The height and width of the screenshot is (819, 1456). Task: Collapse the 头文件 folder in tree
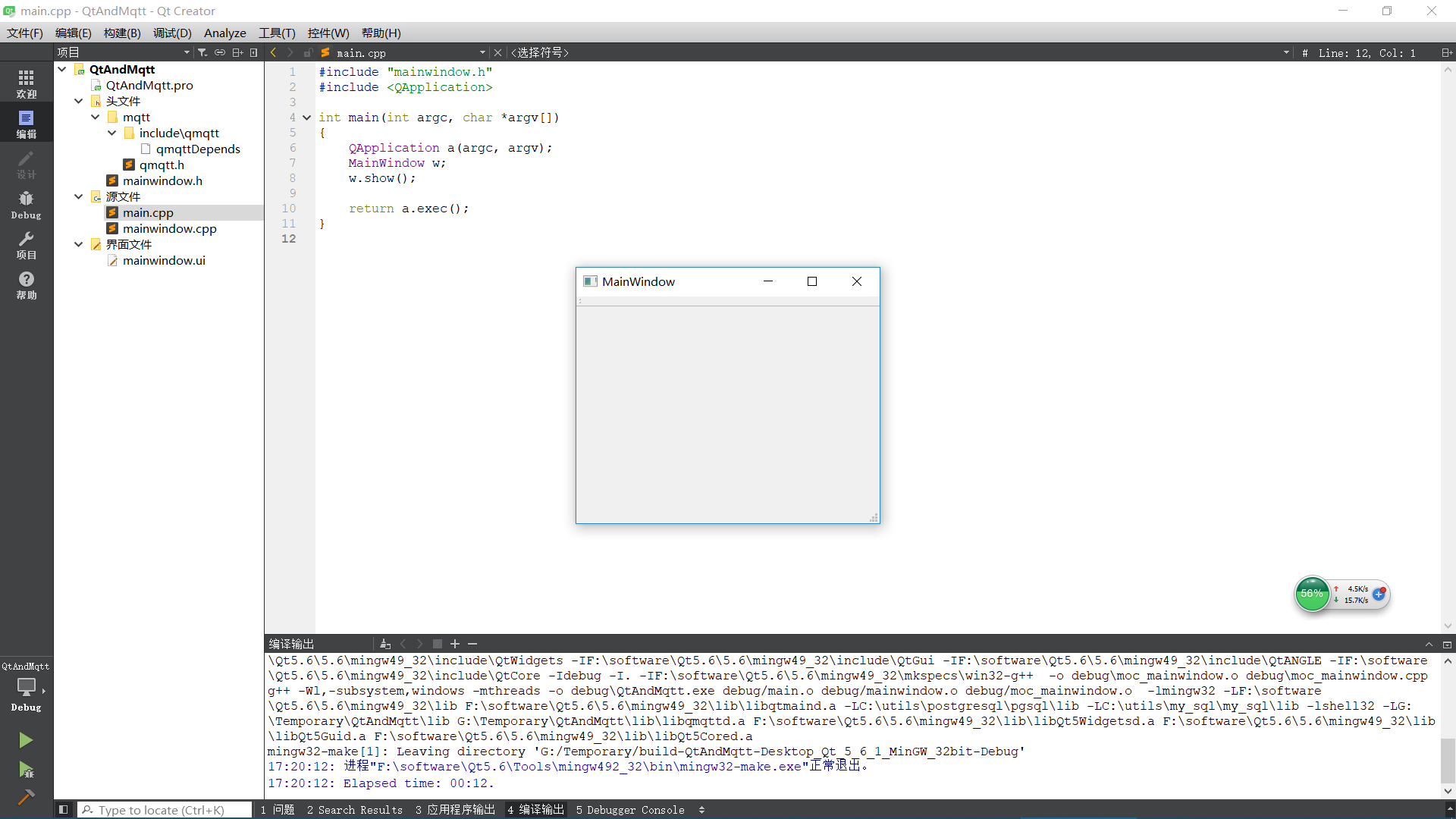click(x=79, y=101)
